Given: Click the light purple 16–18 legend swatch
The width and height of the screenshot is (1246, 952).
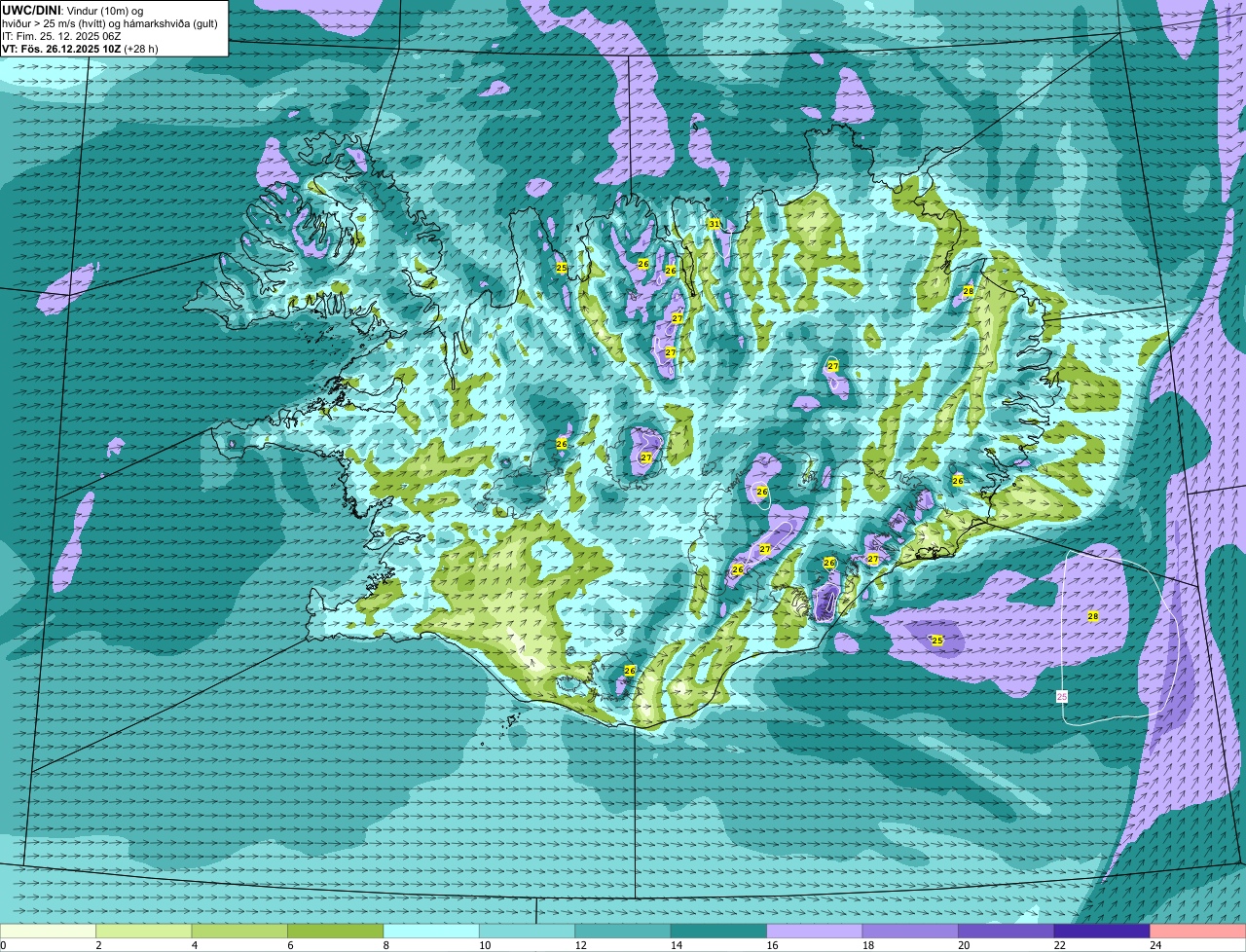Looking at the screenshot, I should coord(816,931).
